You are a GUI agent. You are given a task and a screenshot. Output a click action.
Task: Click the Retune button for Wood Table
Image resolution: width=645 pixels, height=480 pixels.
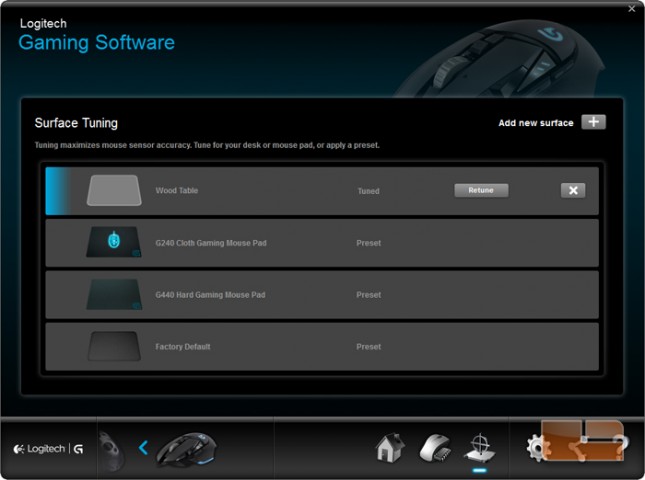[481, 190]
